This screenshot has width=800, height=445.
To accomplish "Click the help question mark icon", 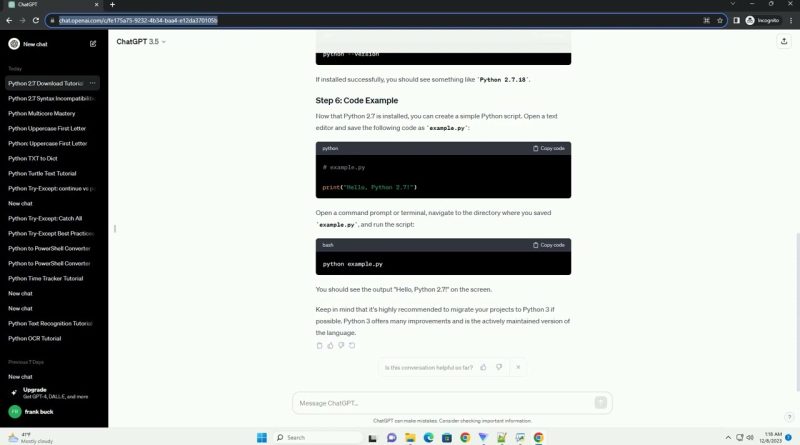I will [789, 417].
